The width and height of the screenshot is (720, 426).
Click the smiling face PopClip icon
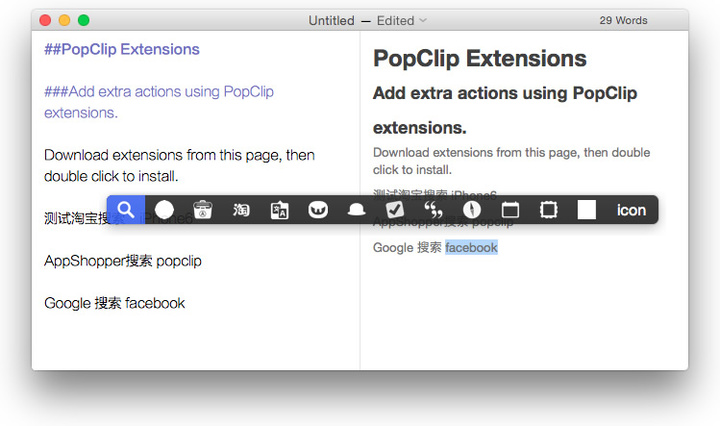tap(318, 210)
